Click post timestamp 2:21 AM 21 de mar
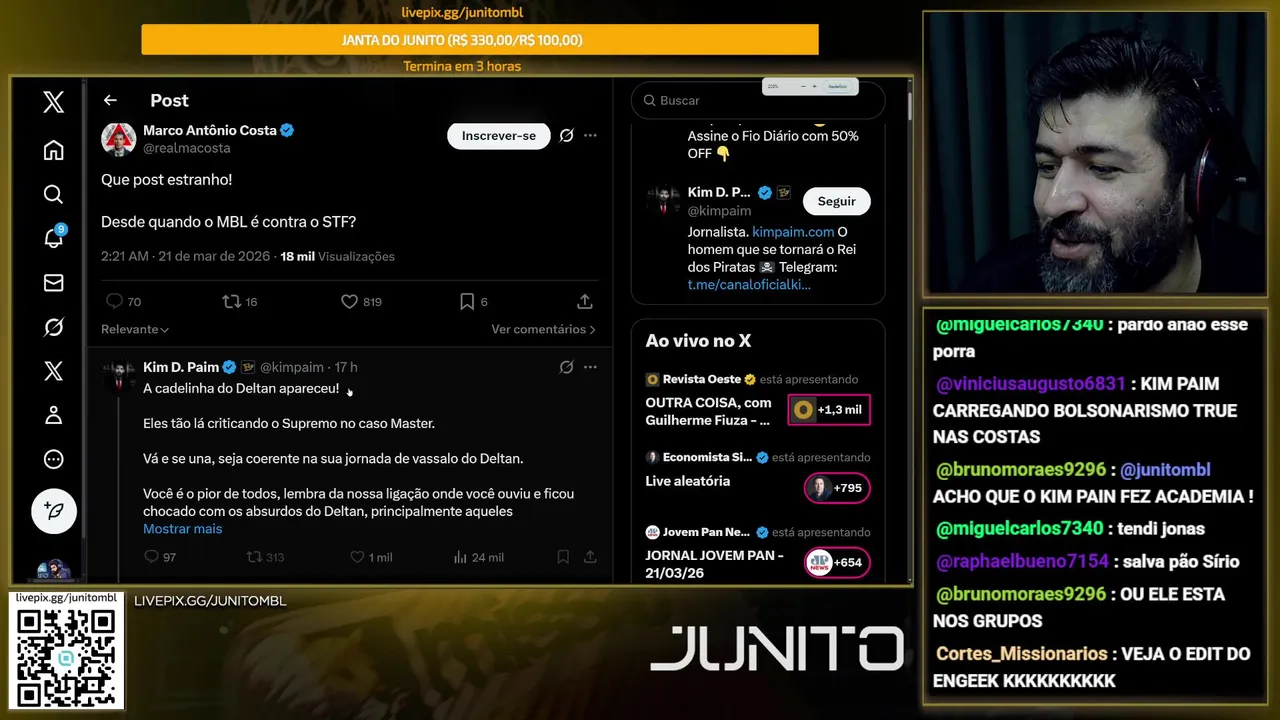Viewport: 1280px width, 720px height. click(x=186, y=256)
